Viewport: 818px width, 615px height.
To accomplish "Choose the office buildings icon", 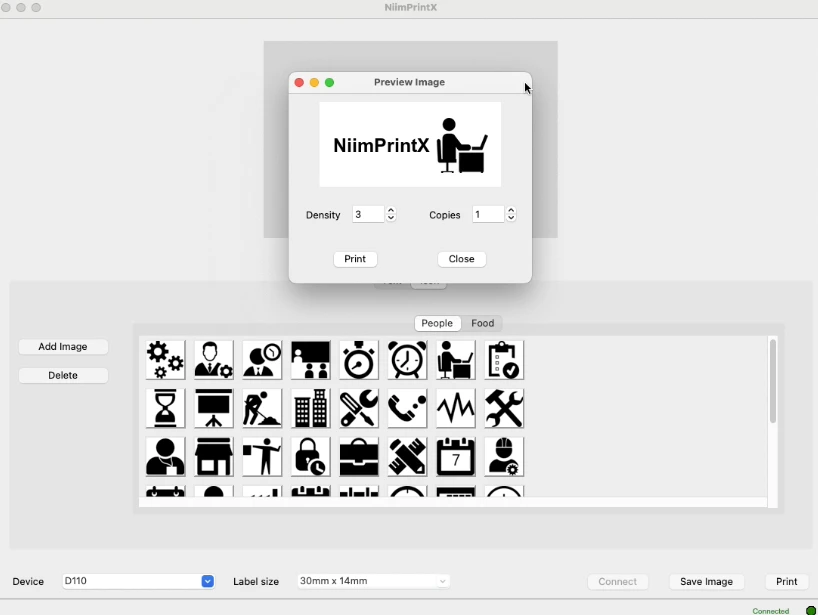I will (x=310, y=408).
